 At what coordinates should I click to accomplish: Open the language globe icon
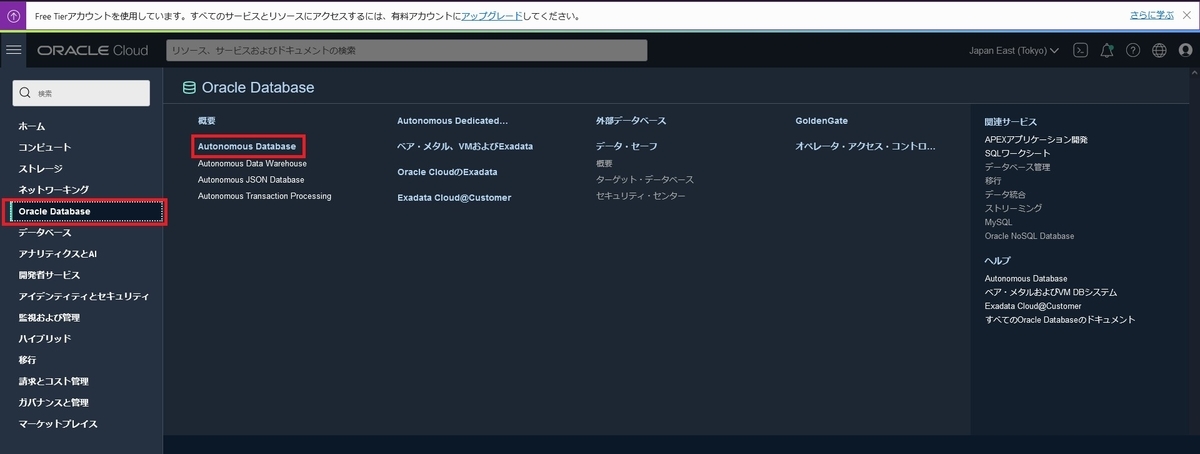coord(1159,50)
